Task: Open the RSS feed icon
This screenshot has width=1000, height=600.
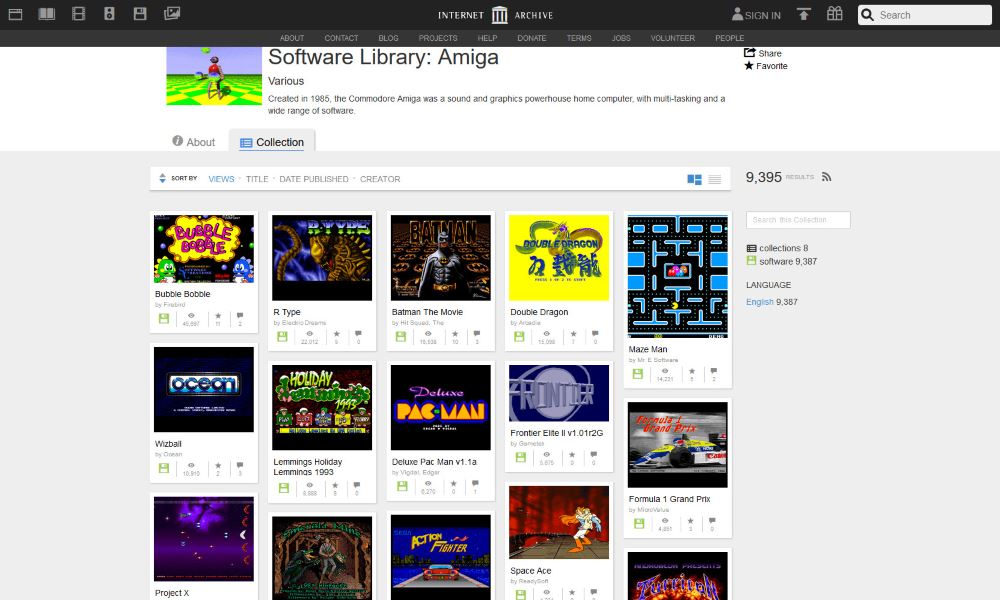Action: (x=826, y=177)
